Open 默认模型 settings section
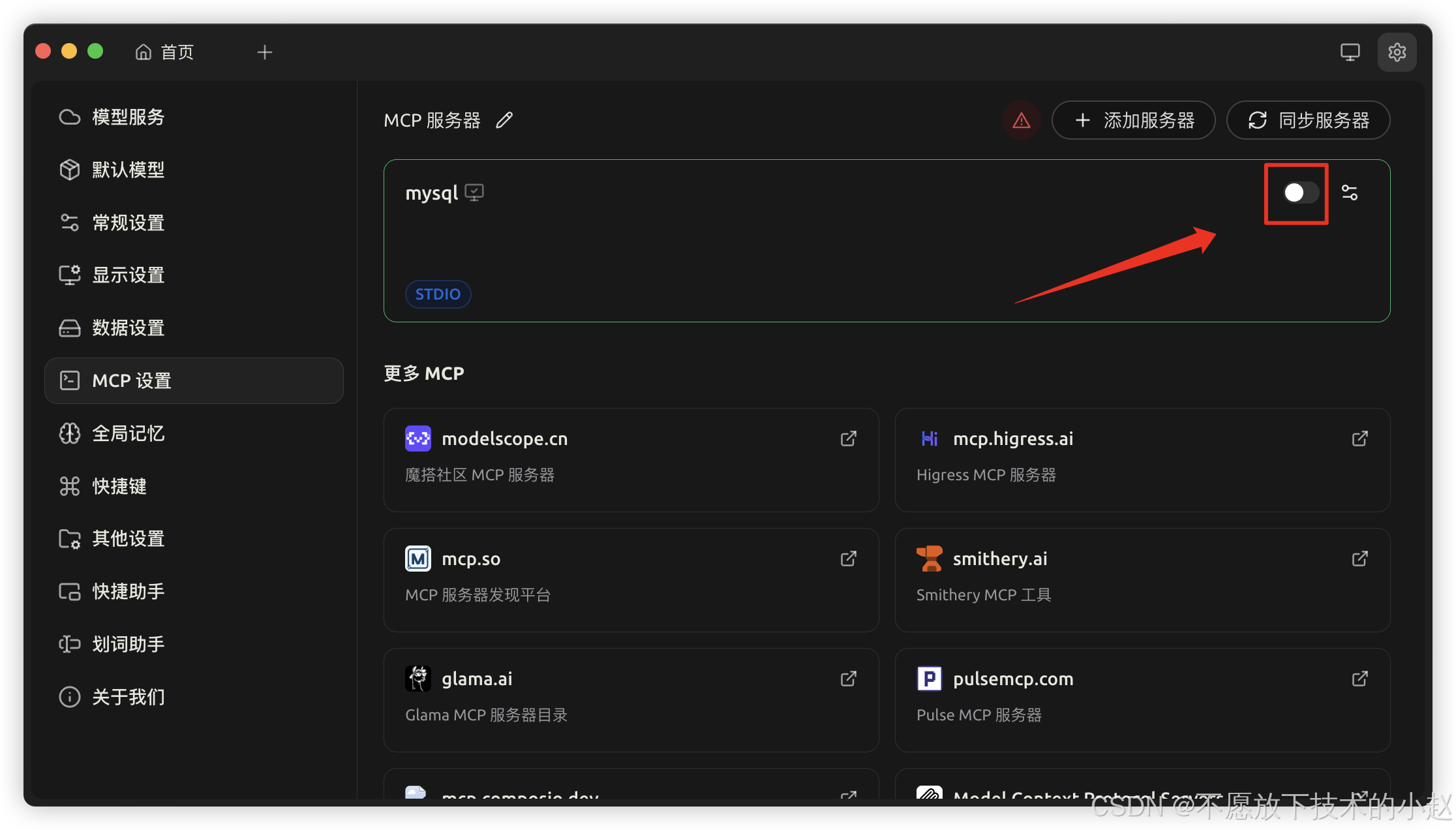1456x830 pixels. pos(194,170)
